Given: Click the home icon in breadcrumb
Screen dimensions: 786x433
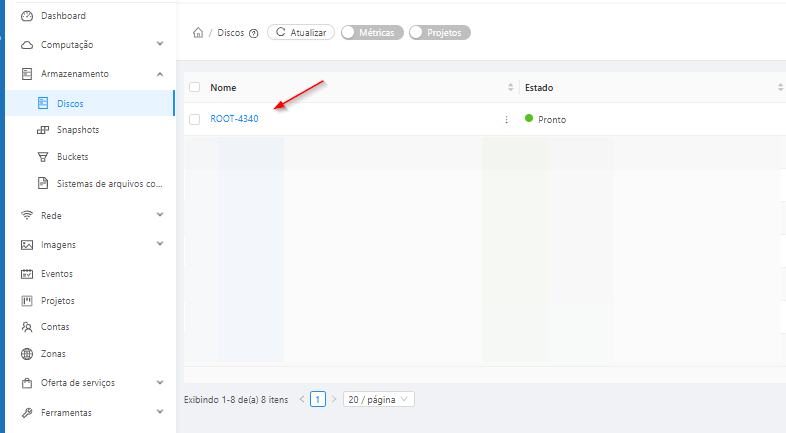Looking at the screenshot, I should (x=198, y=33).
